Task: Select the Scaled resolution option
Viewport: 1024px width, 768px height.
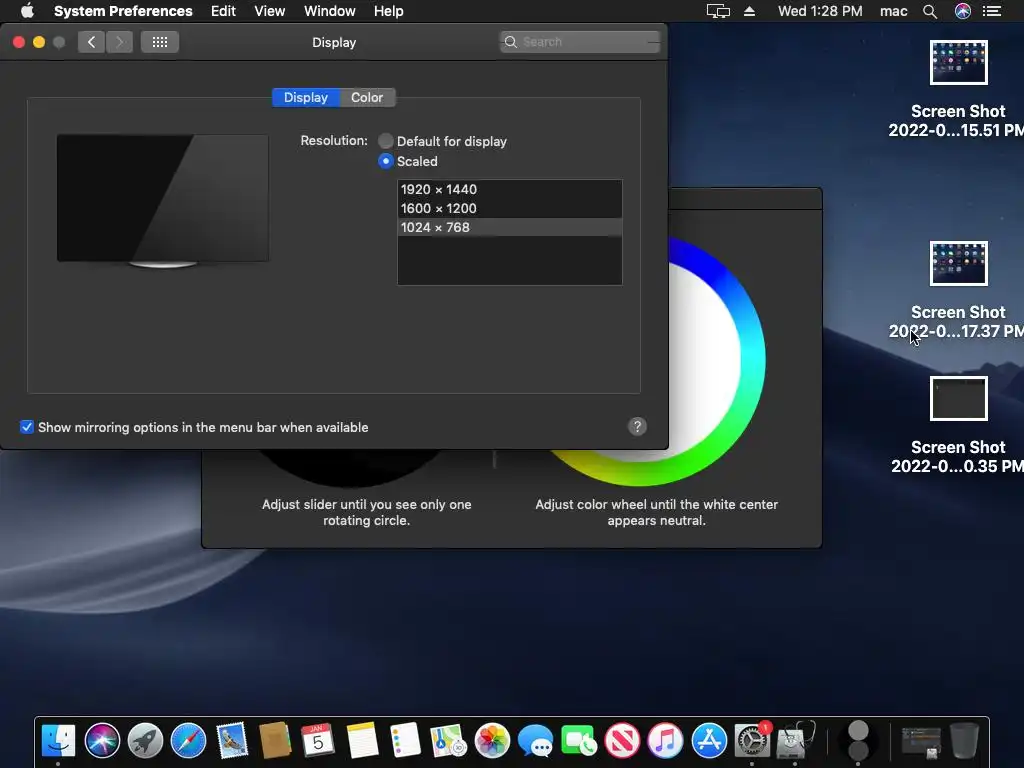Action: tap(385, 161)
